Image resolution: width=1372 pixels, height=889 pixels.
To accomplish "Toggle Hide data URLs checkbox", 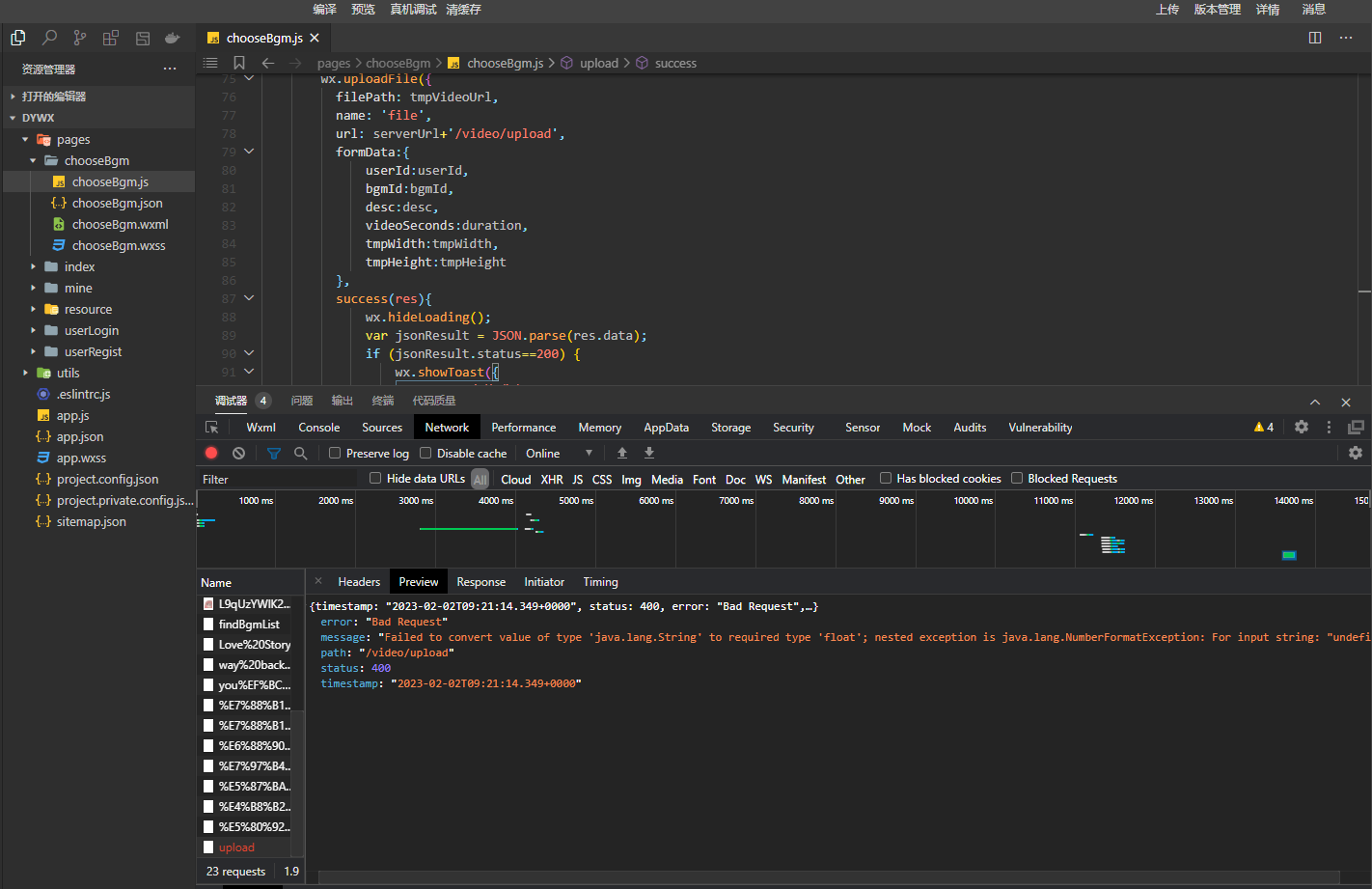I will coord(375,478).
